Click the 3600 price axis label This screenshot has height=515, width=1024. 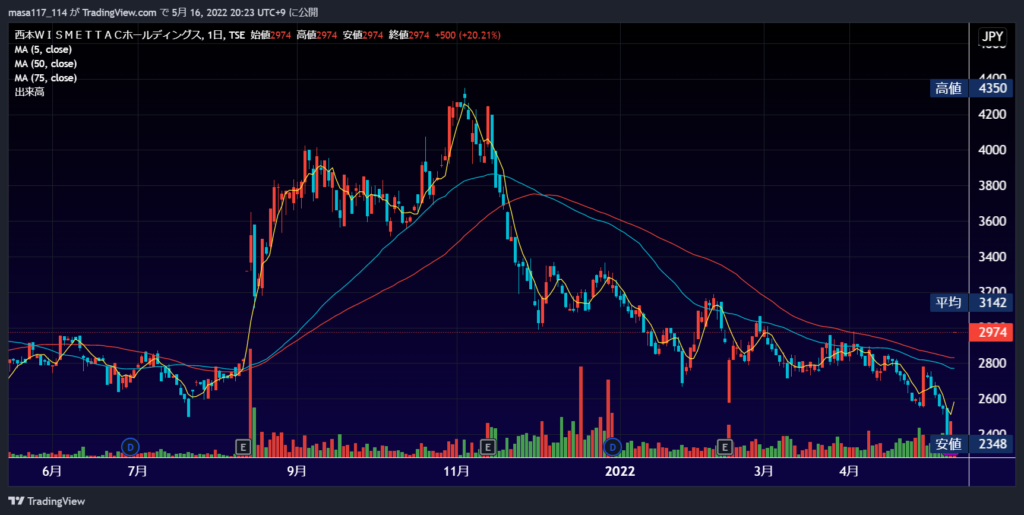(992, 221)
